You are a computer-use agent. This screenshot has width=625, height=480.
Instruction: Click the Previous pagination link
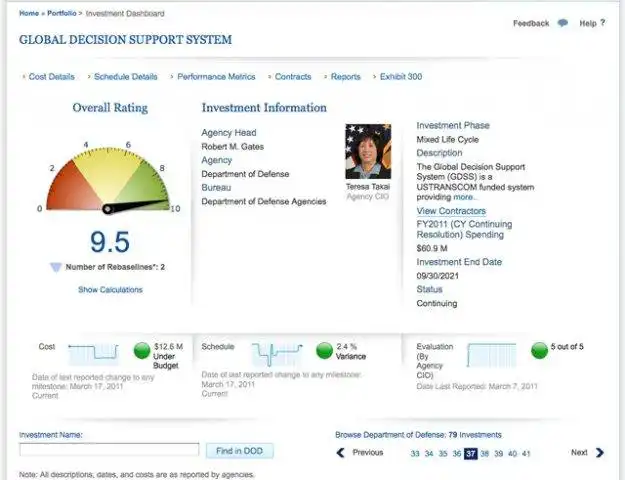point(368,452)
